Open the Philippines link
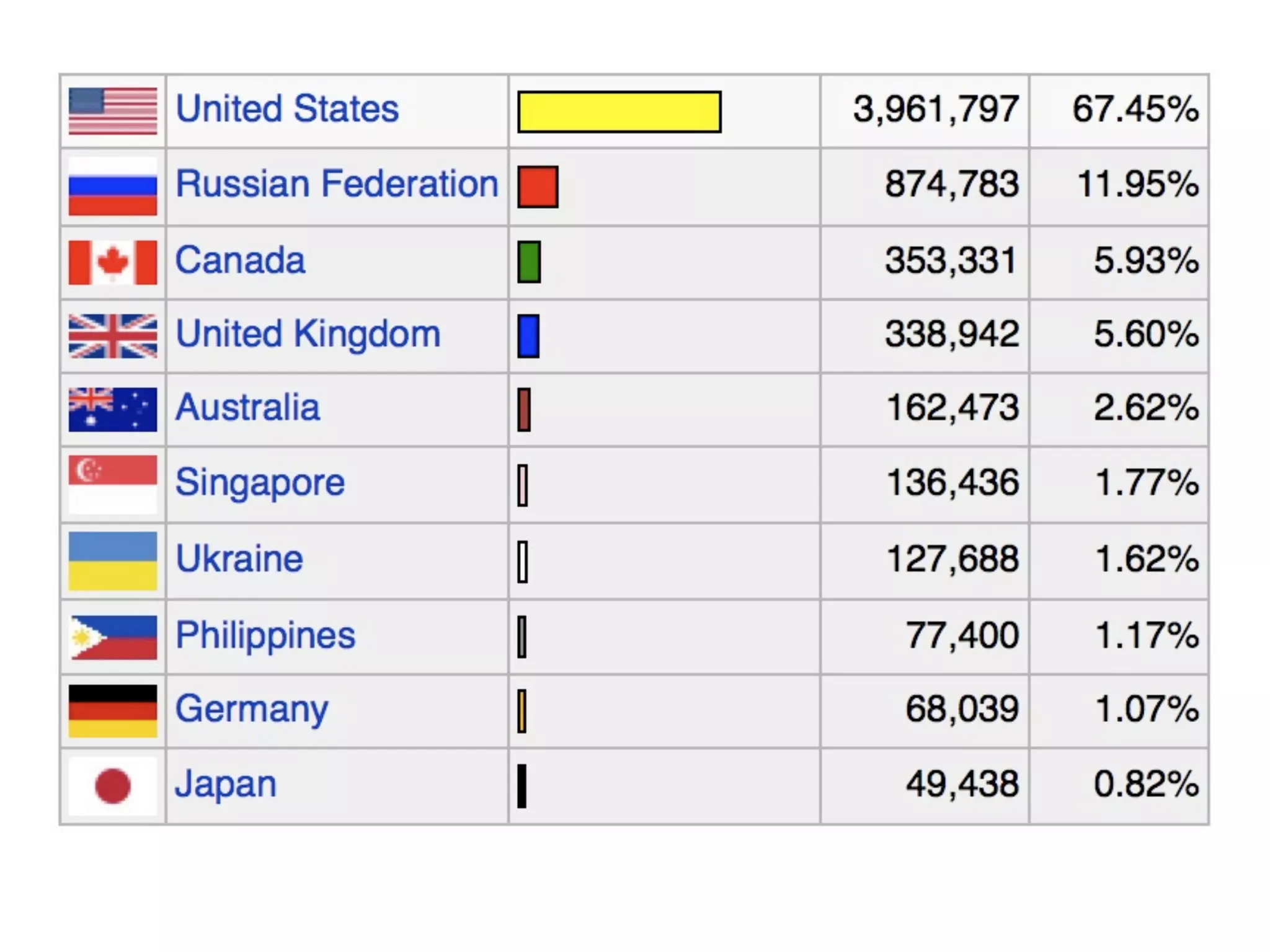This screenshot has width=1270, height=952. coord(265,635)
